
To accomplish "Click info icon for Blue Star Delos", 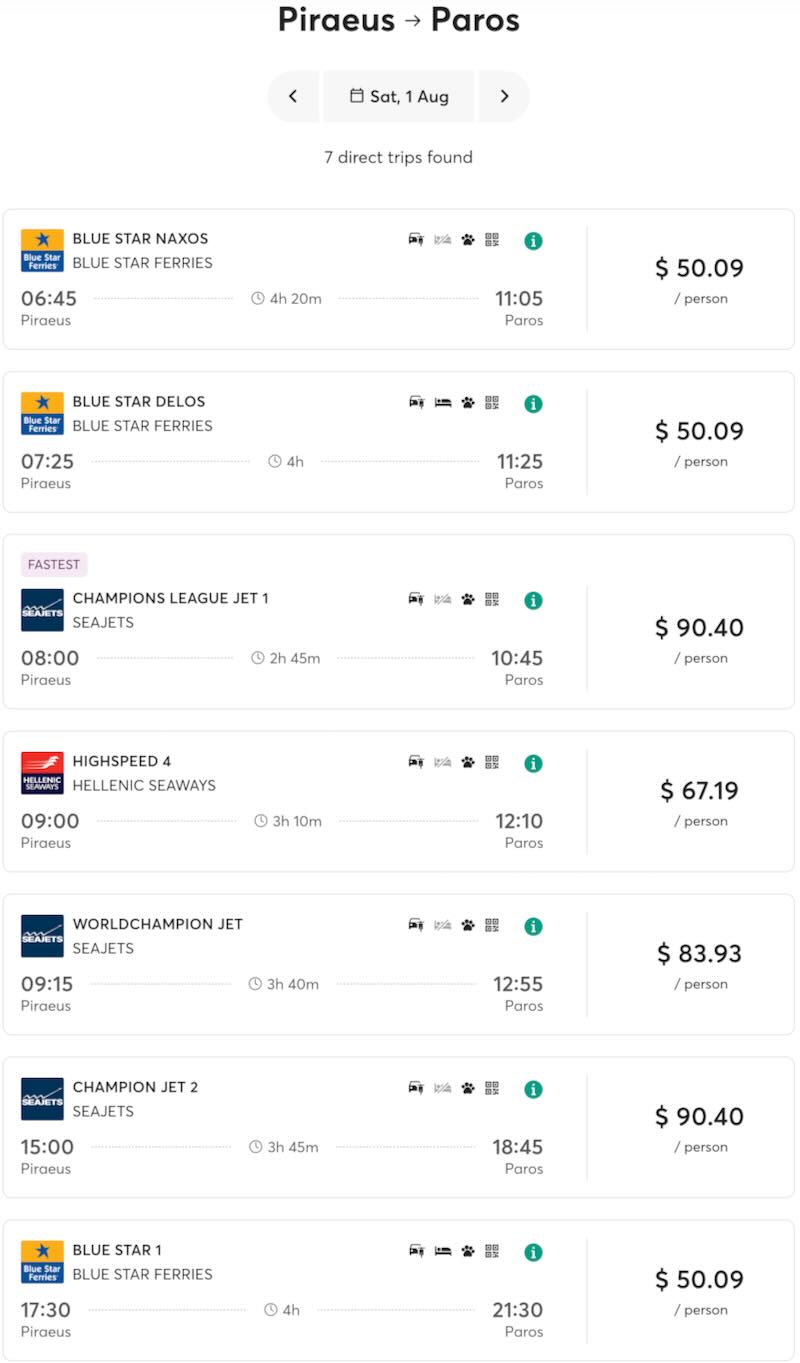I will coord(533,404).
